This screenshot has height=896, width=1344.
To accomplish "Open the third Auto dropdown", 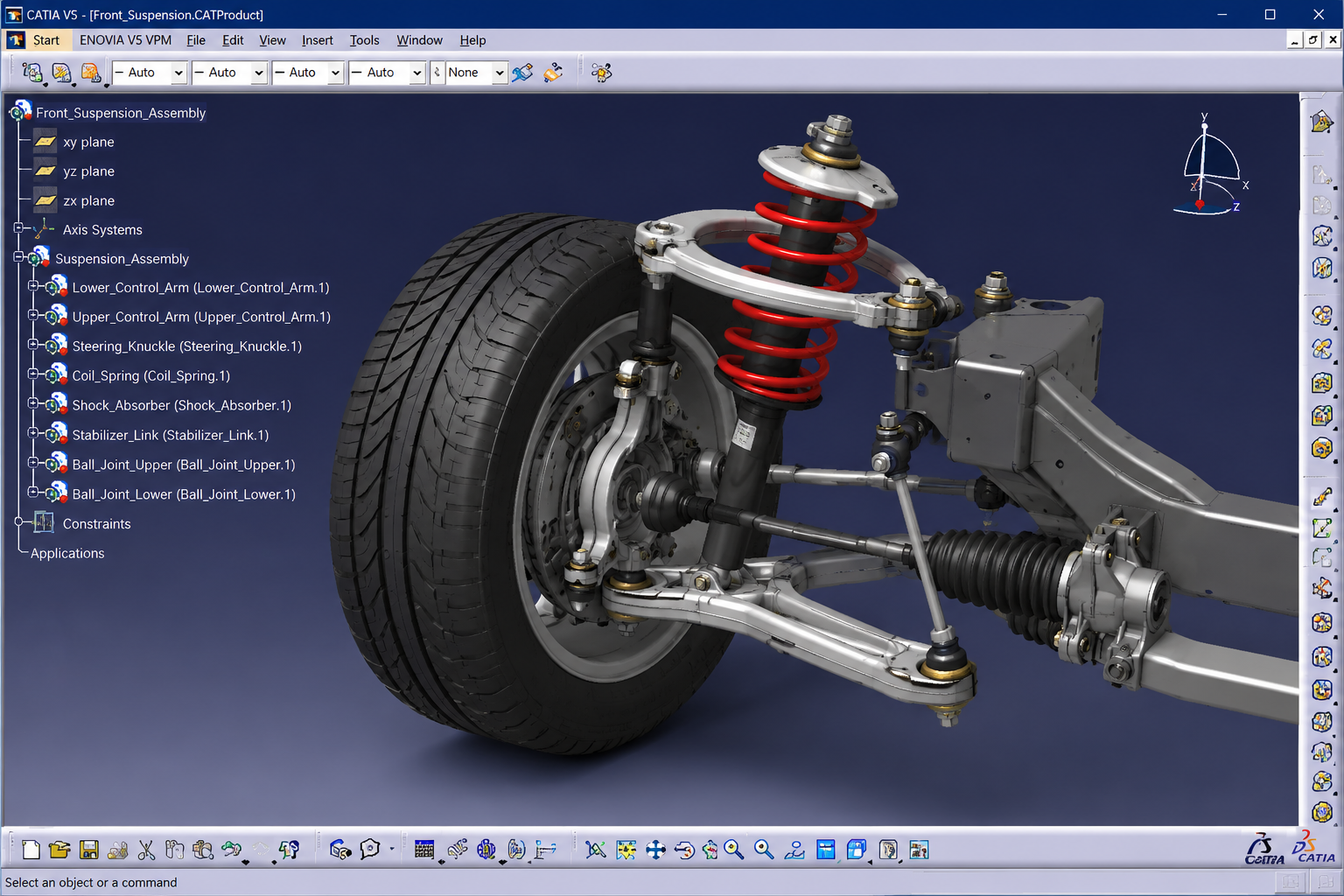I will (x=335, y=73).
